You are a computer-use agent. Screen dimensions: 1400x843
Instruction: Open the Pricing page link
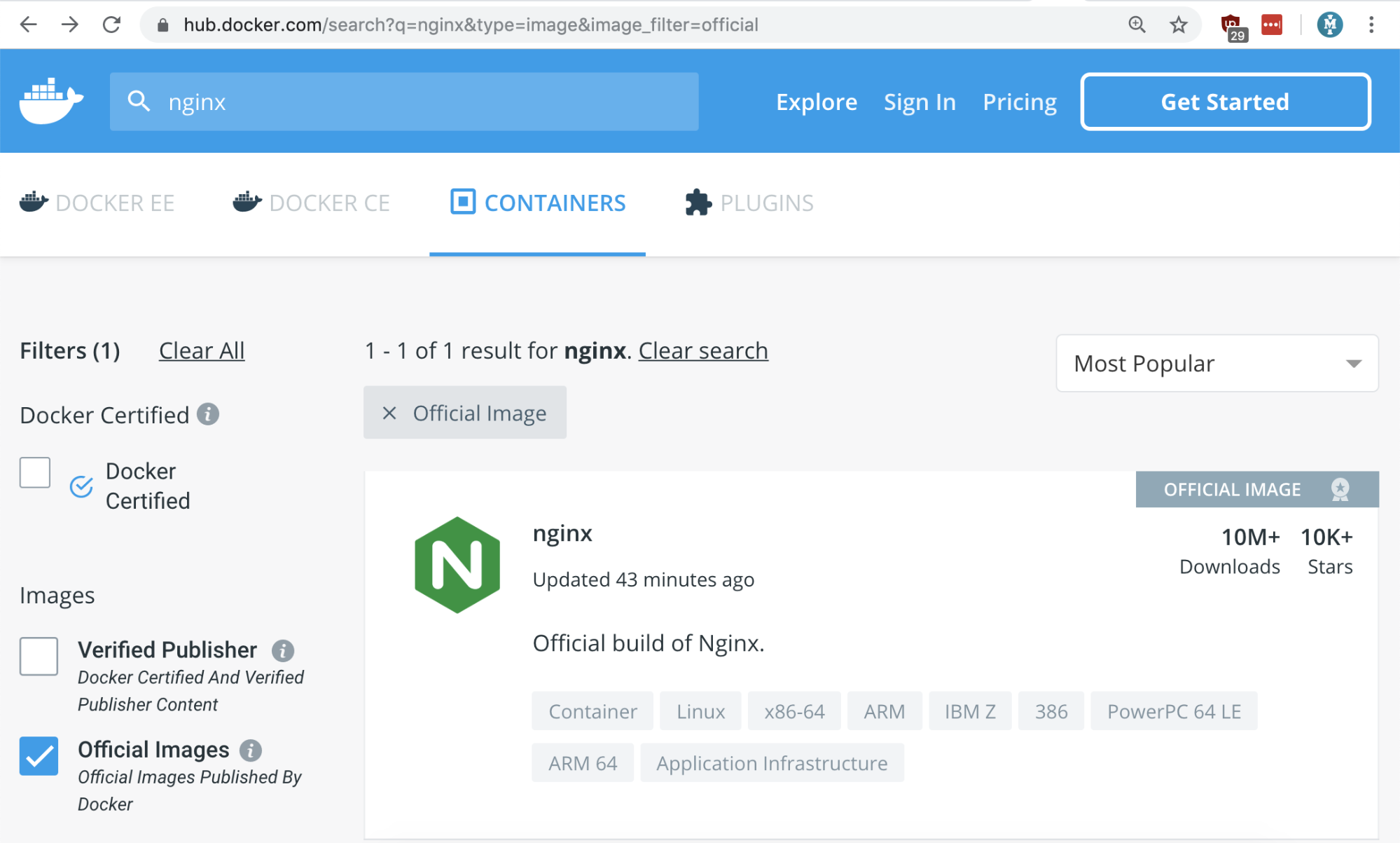tap(1020, 102)
